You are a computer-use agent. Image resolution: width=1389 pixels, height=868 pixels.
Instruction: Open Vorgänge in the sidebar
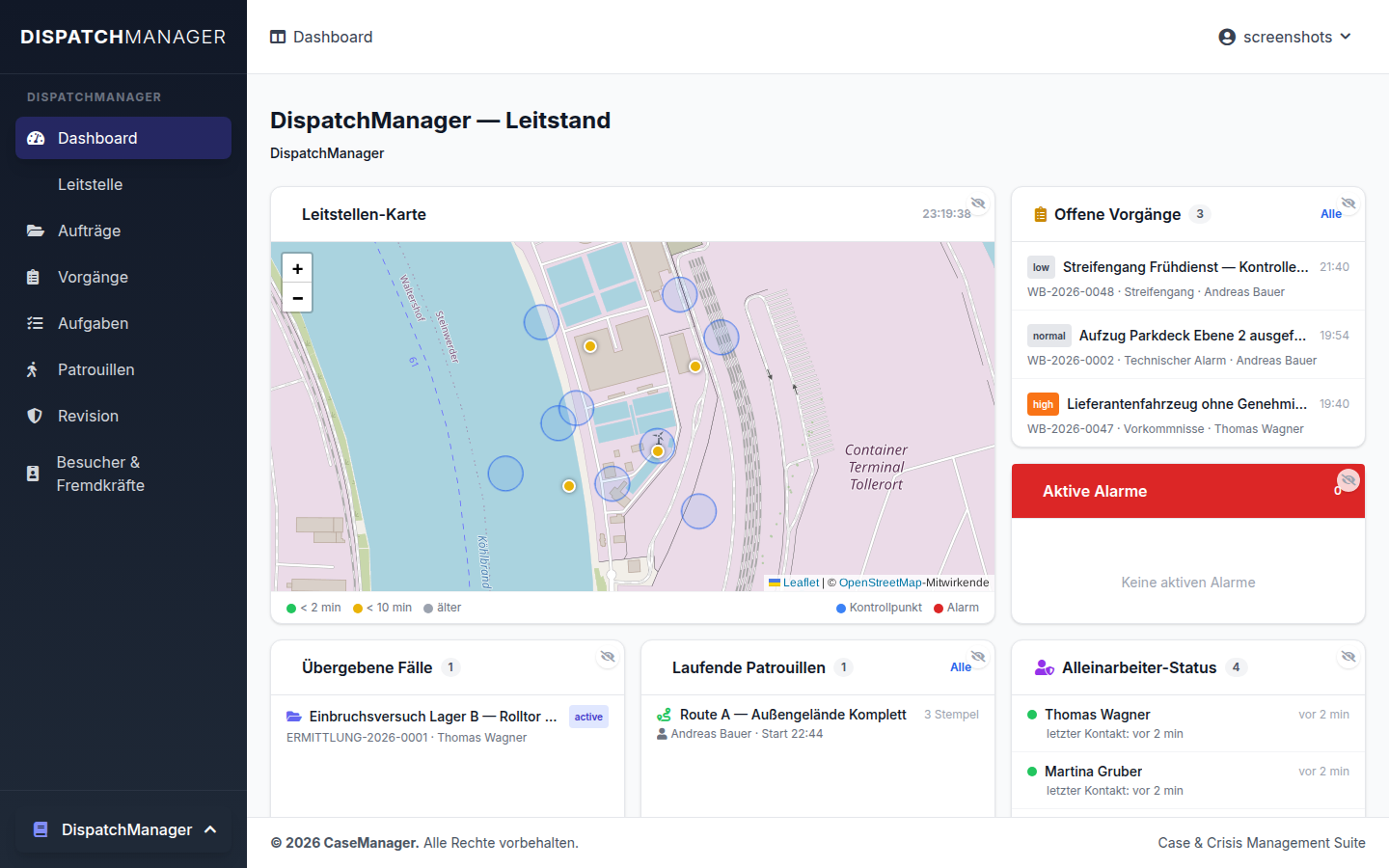(x=123, y=277)
